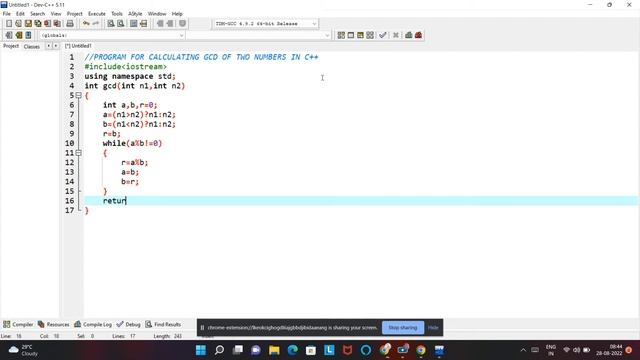The height and width of the screenshot is (360, 640).
Task: Open Find with the toolbar icon
Action: pyautogui.click(x=111, y=24)
